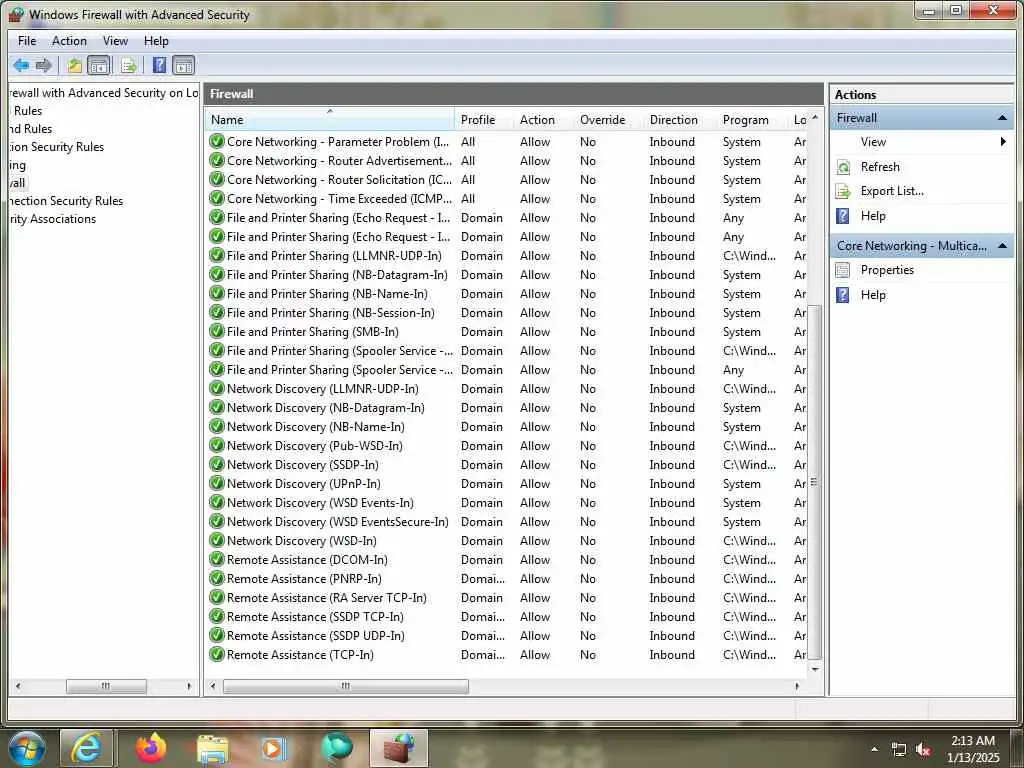Viewport: 1024px width, 768px height.
Task: Toggle the Show/Hide Action Pane icon
Action: pyautogui.click(x=184, y=65)
